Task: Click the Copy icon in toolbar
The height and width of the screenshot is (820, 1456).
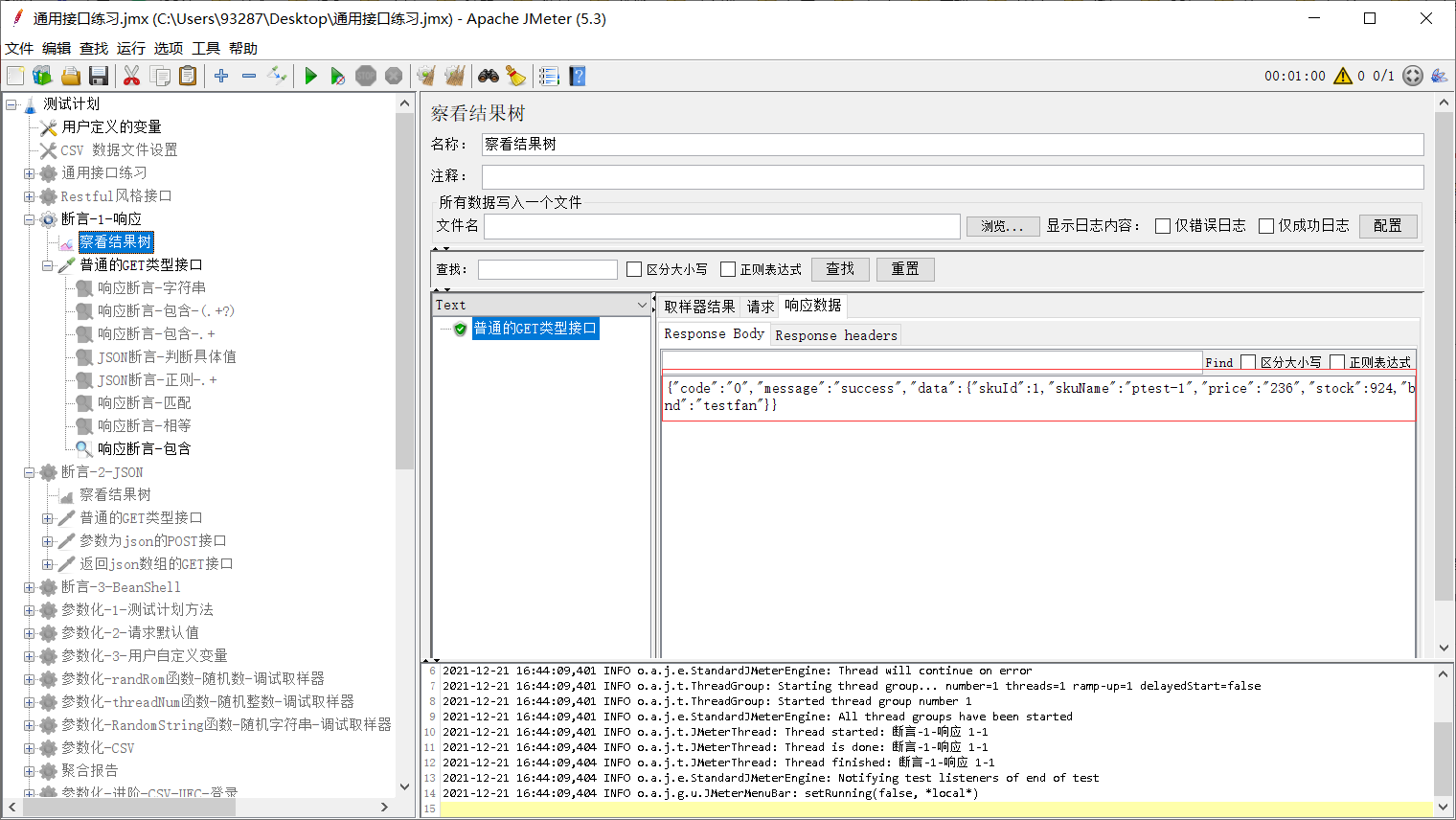Action: pyautogui.click(x=160, y=76)
